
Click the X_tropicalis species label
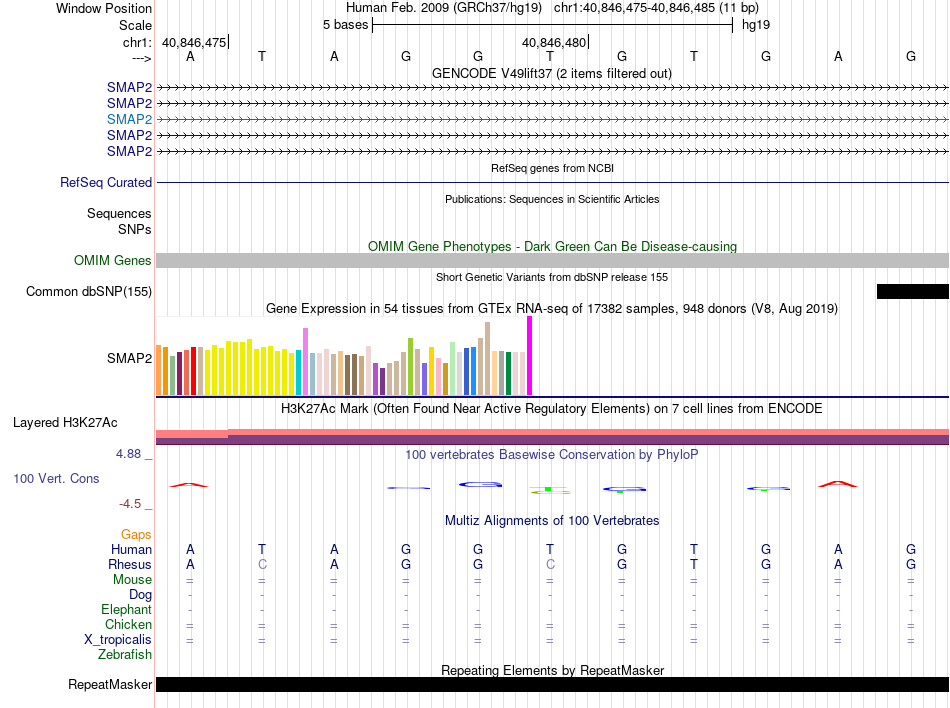click(118, 640)
